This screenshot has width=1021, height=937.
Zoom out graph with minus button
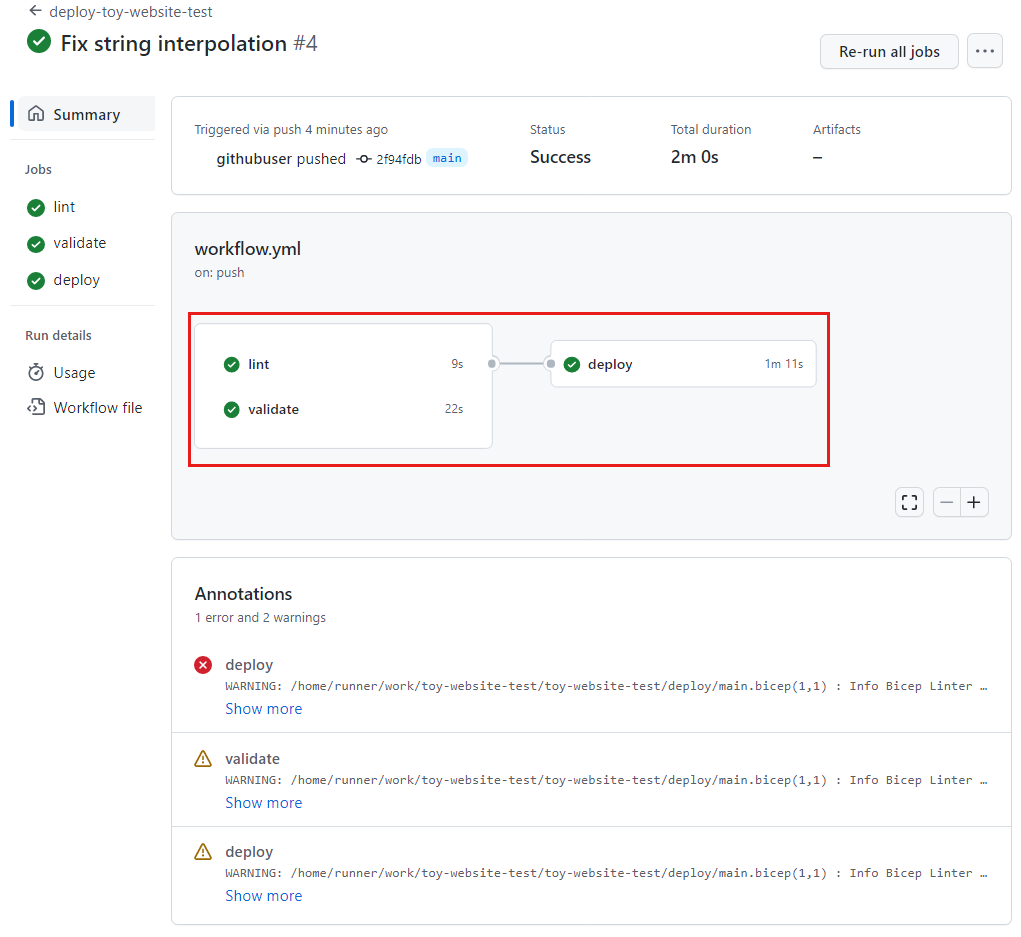(x=947, y=502)
